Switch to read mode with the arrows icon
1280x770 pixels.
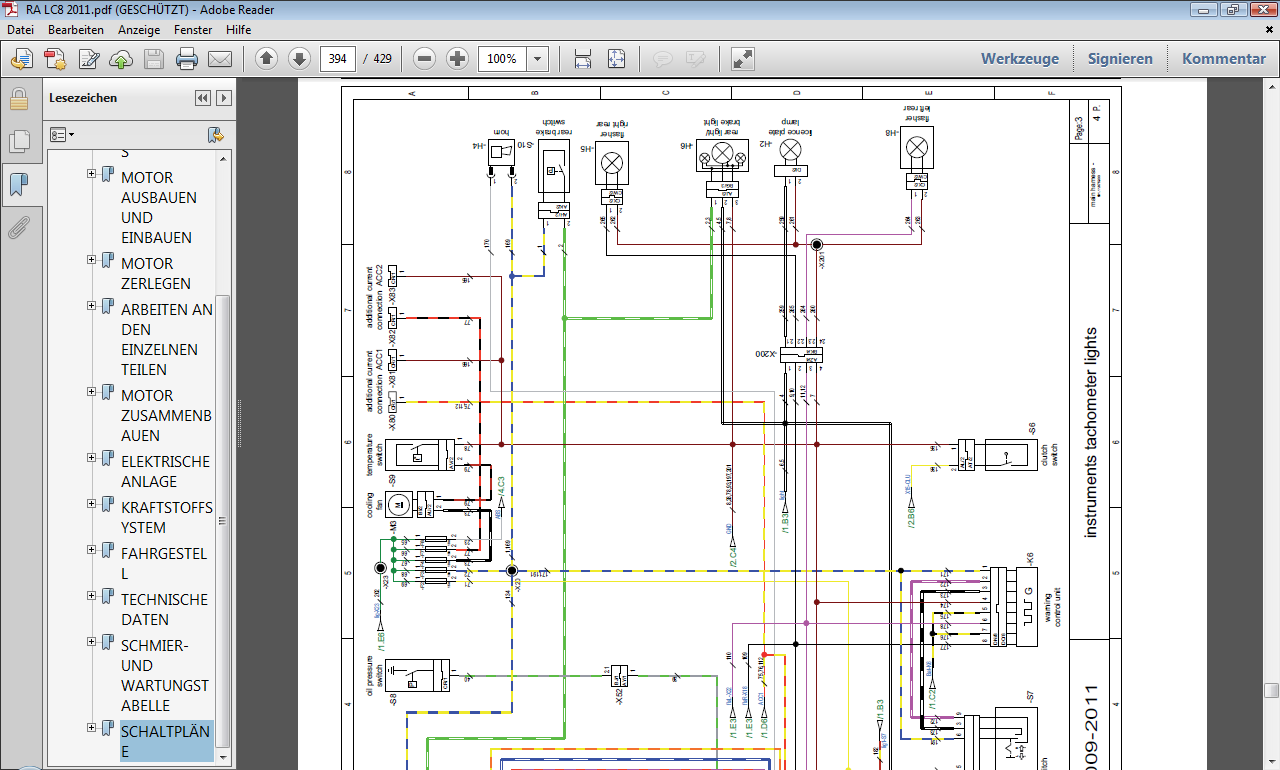(743, 59)
